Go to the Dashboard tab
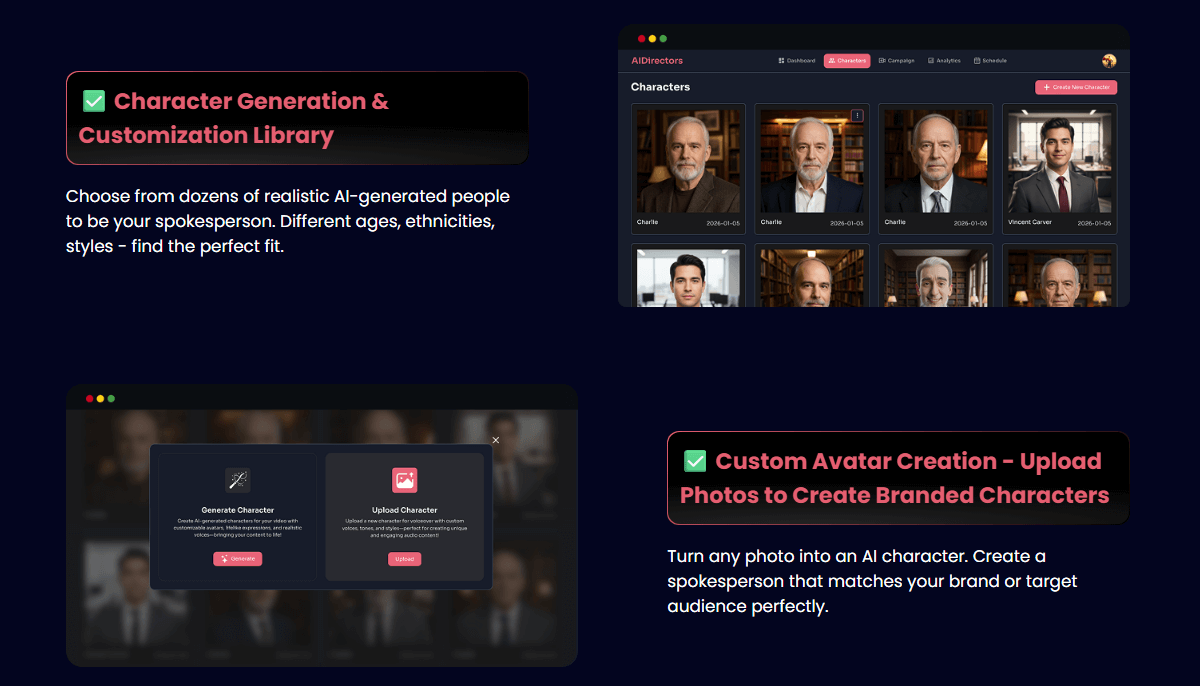The width and height of the screenshot is (1200, 686). coord(797,61)
